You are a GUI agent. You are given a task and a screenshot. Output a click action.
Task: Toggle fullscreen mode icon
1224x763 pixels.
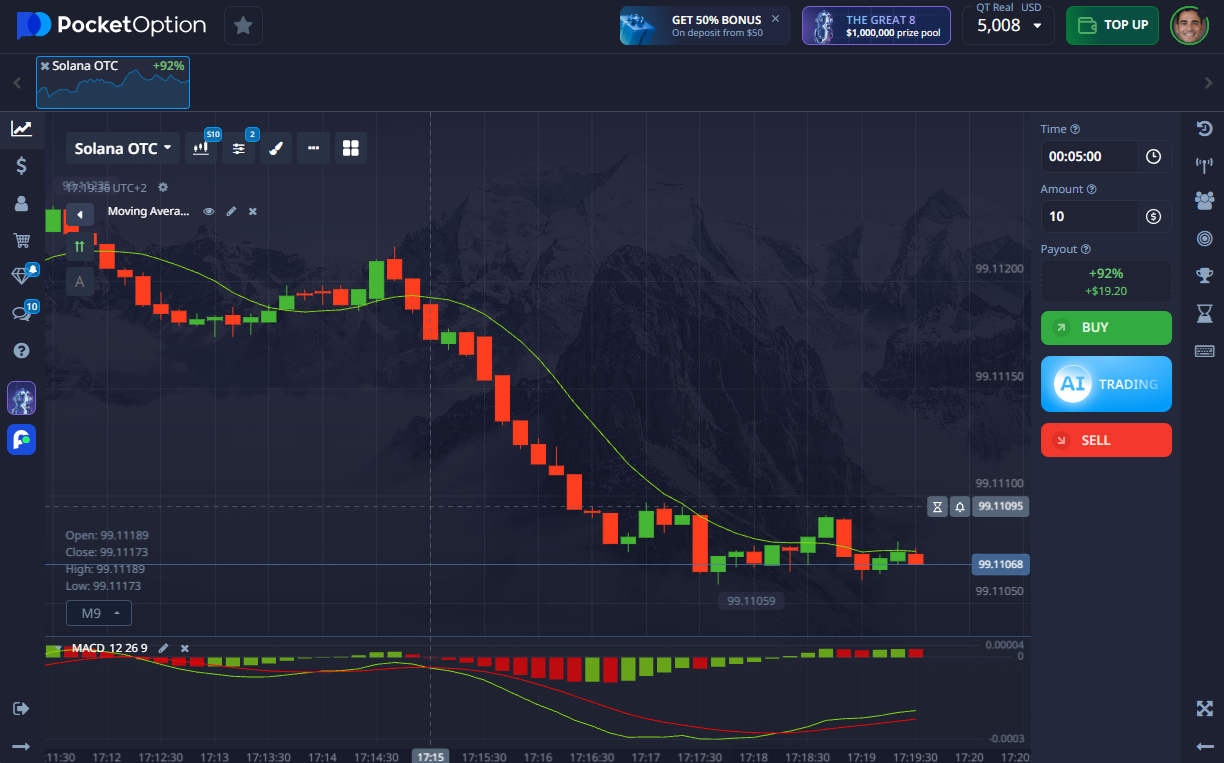pyautogui.click(x=1204, y=709)
